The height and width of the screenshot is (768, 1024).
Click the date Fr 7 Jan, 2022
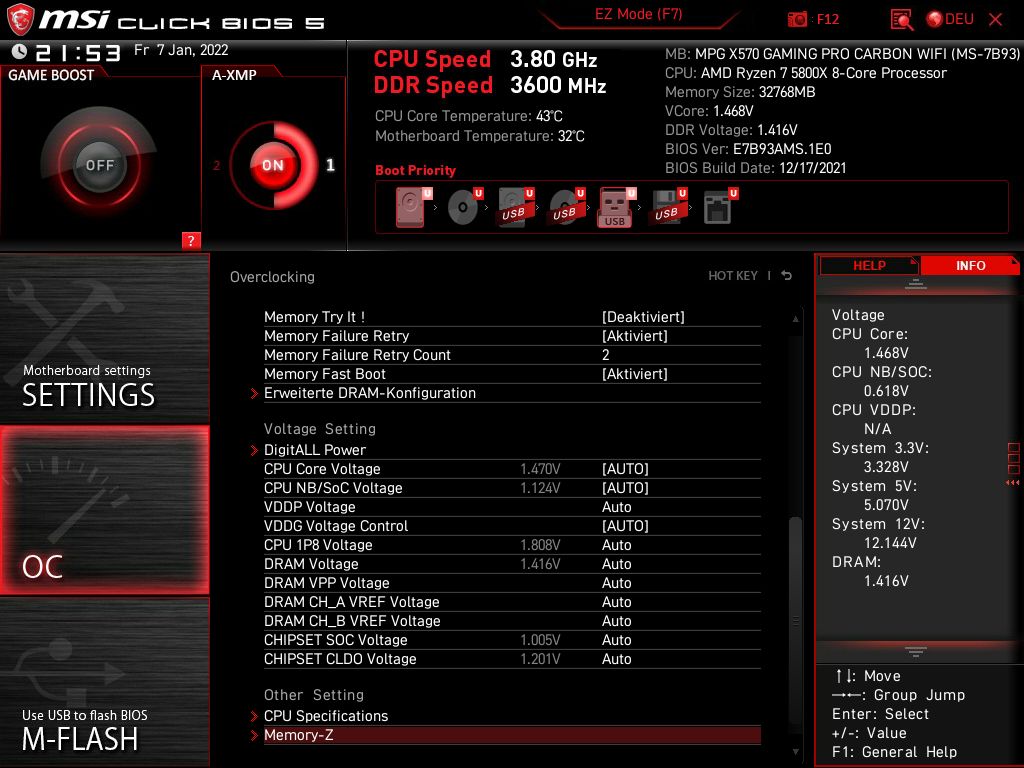tap(181, 50)
